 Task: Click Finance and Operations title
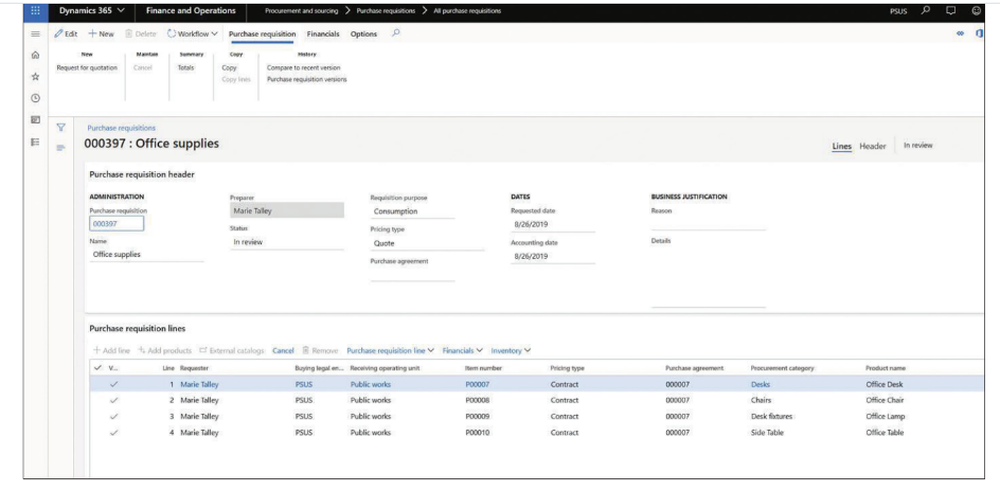click(191, 11)
